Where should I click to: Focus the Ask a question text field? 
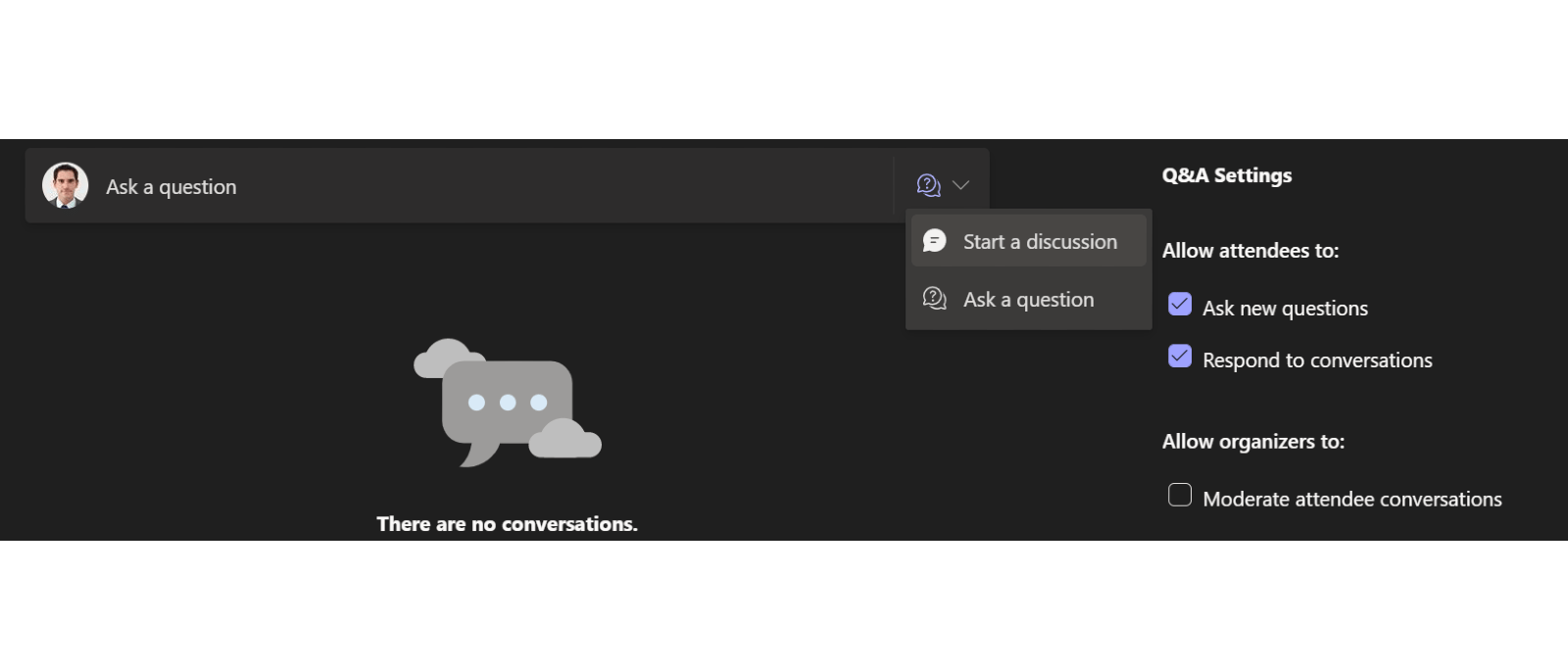click(490, 186)
